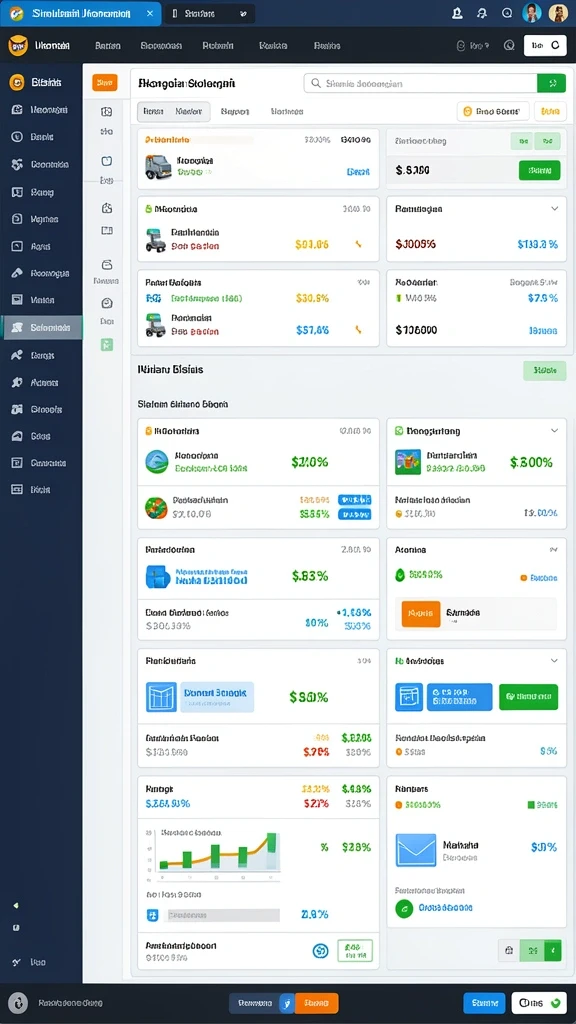
Task: Click the bell notification icon in top bar
Action: click(x=456, y=13)
